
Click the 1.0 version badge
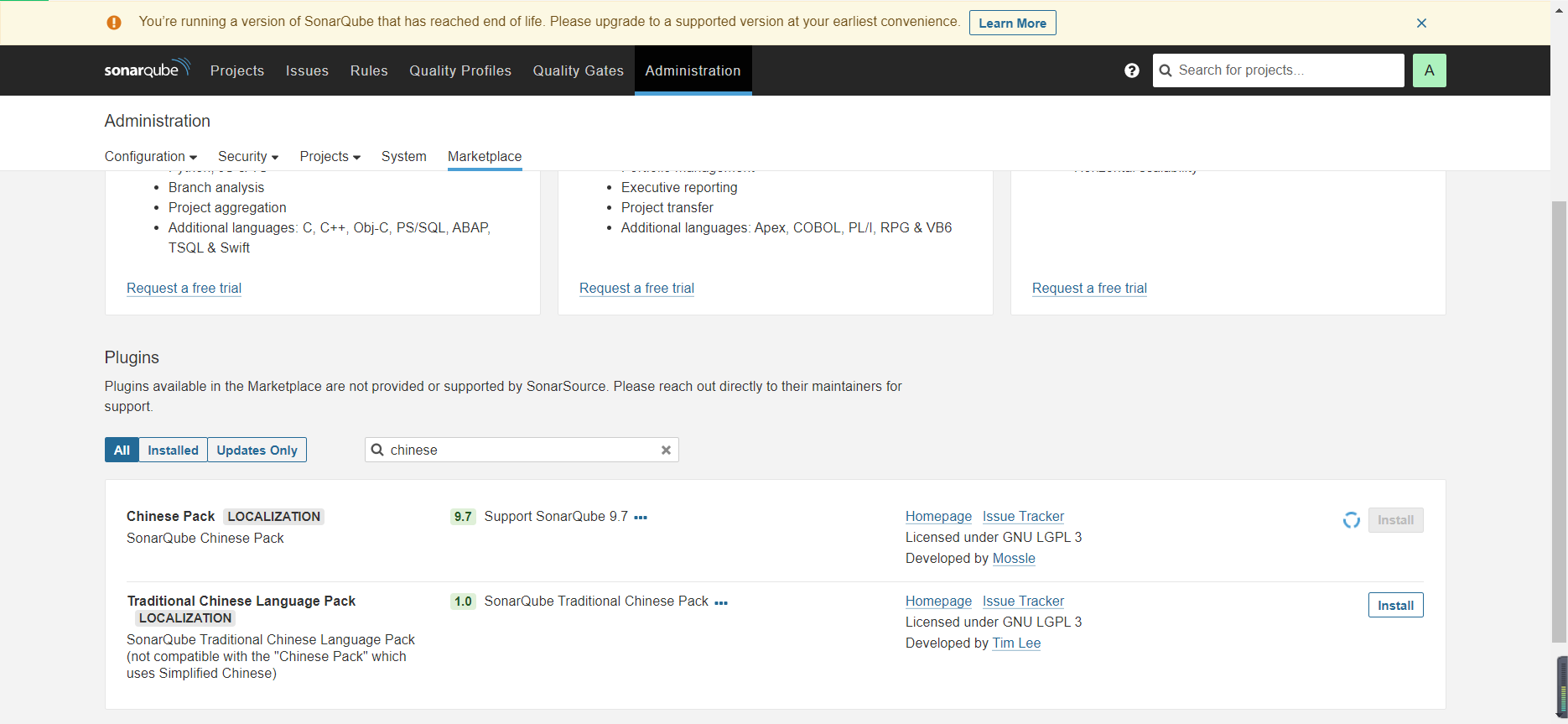pos(463,602)
